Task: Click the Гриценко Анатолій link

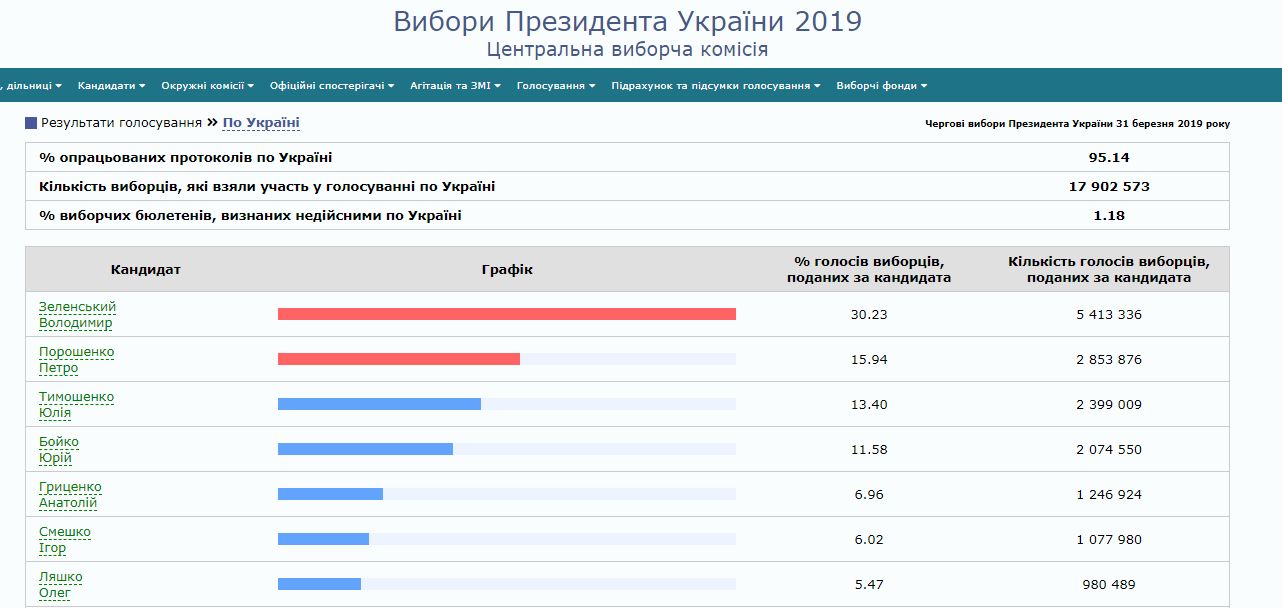Action: (69, 495)
